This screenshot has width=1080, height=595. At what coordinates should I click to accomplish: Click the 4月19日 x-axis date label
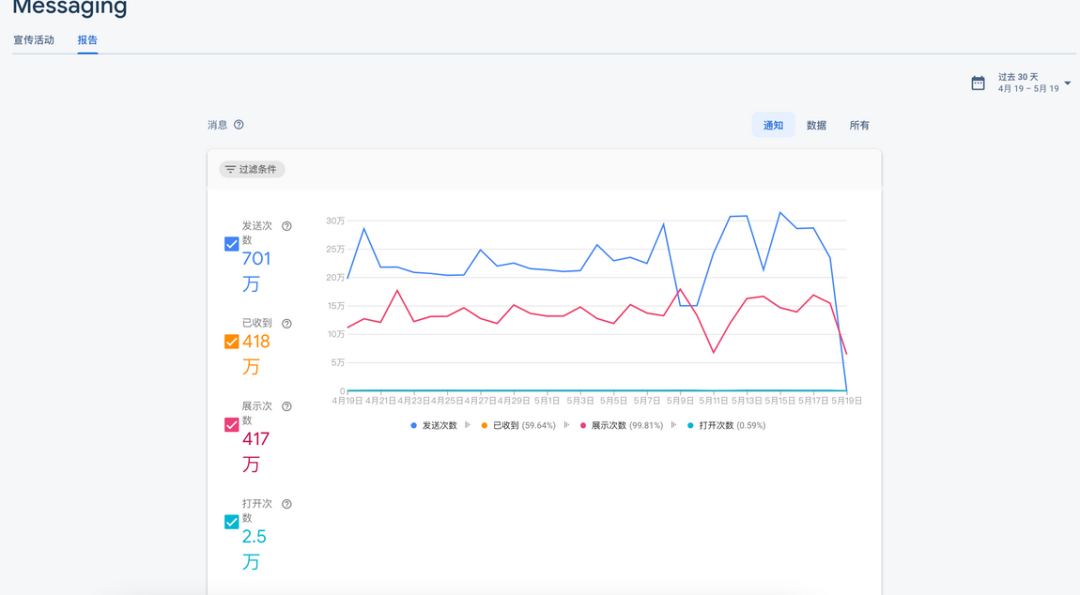coord(347,401)
